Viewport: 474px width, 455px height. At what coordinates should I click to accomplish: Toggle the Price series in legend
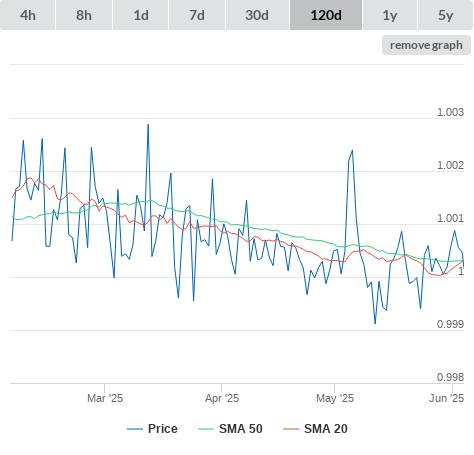coord(152,429)
